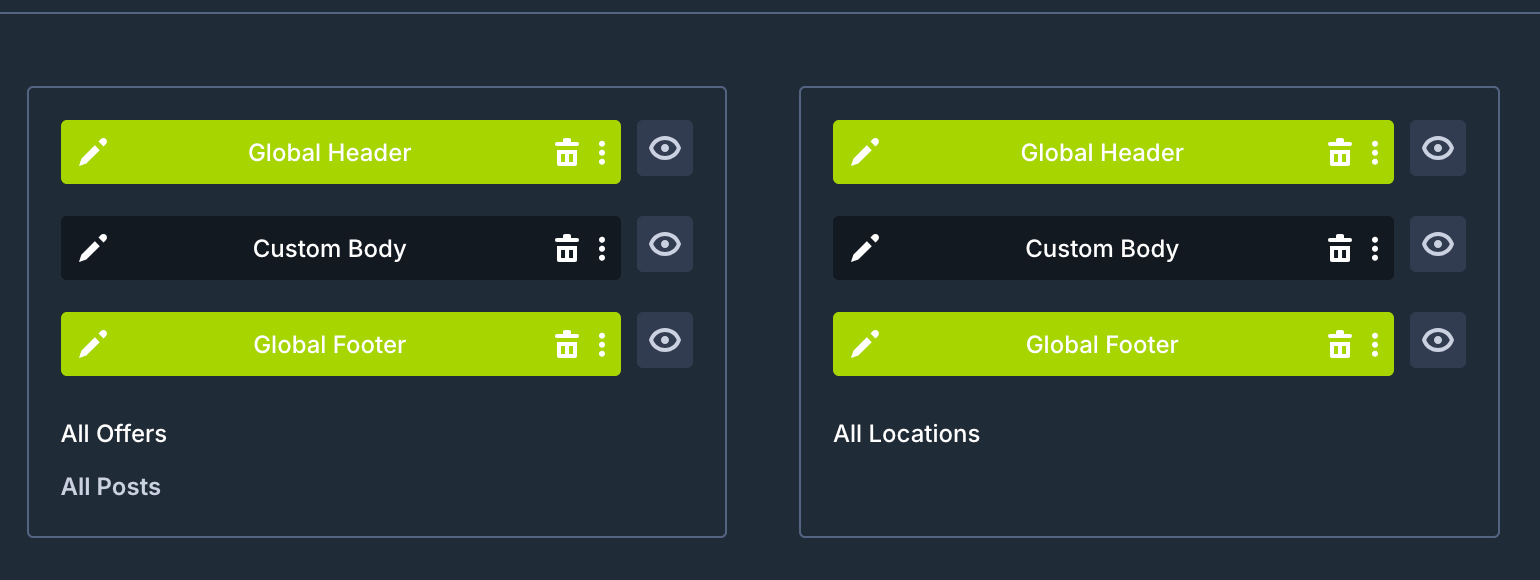Preview Global Header in the All Offers card
This screenshot has width=1540, height=580.
pyautogui.click(x=665, y=148)
